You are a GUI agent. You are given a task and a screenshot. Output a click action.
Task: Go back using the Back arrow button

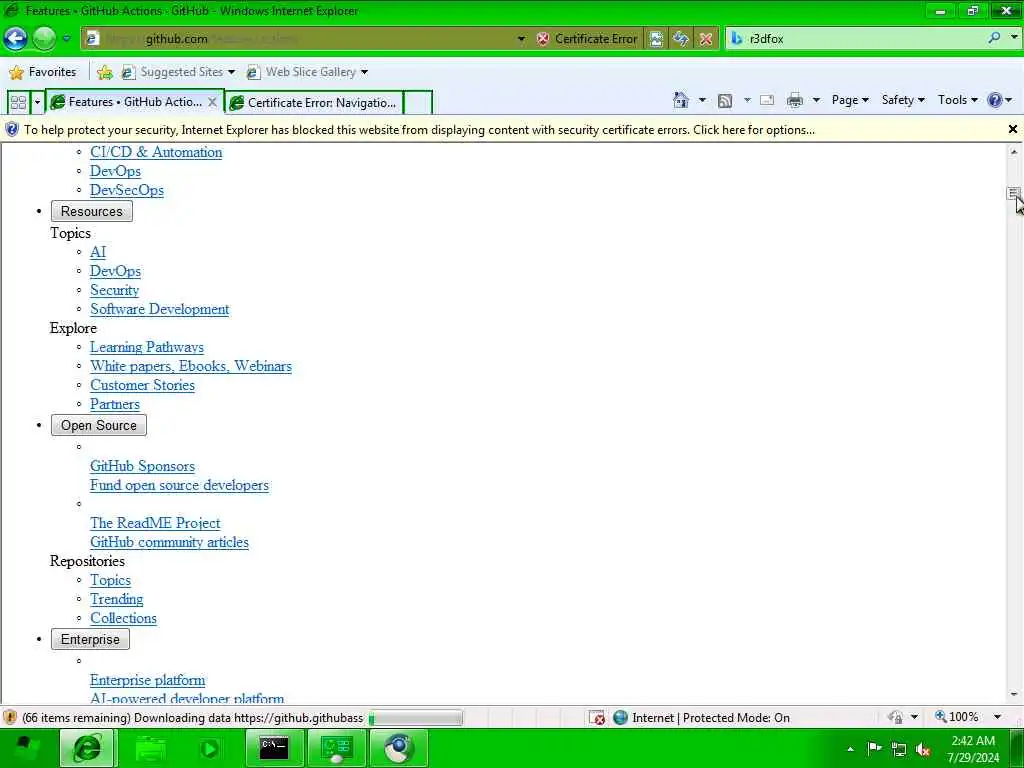[16, 39]
